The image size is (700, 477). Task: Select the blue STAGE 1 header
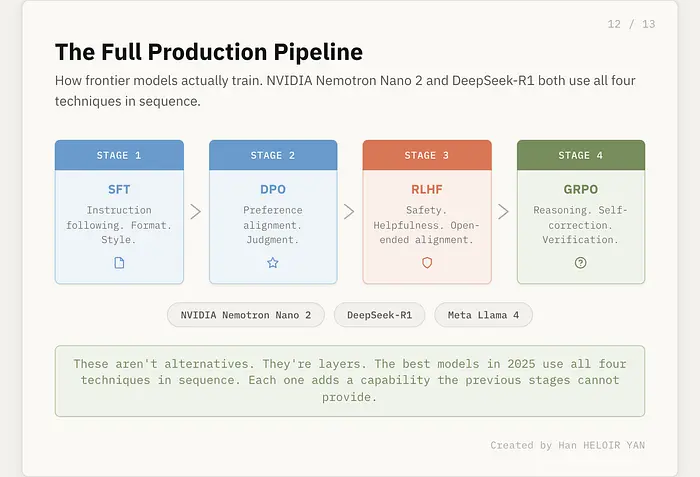(119, 155)
